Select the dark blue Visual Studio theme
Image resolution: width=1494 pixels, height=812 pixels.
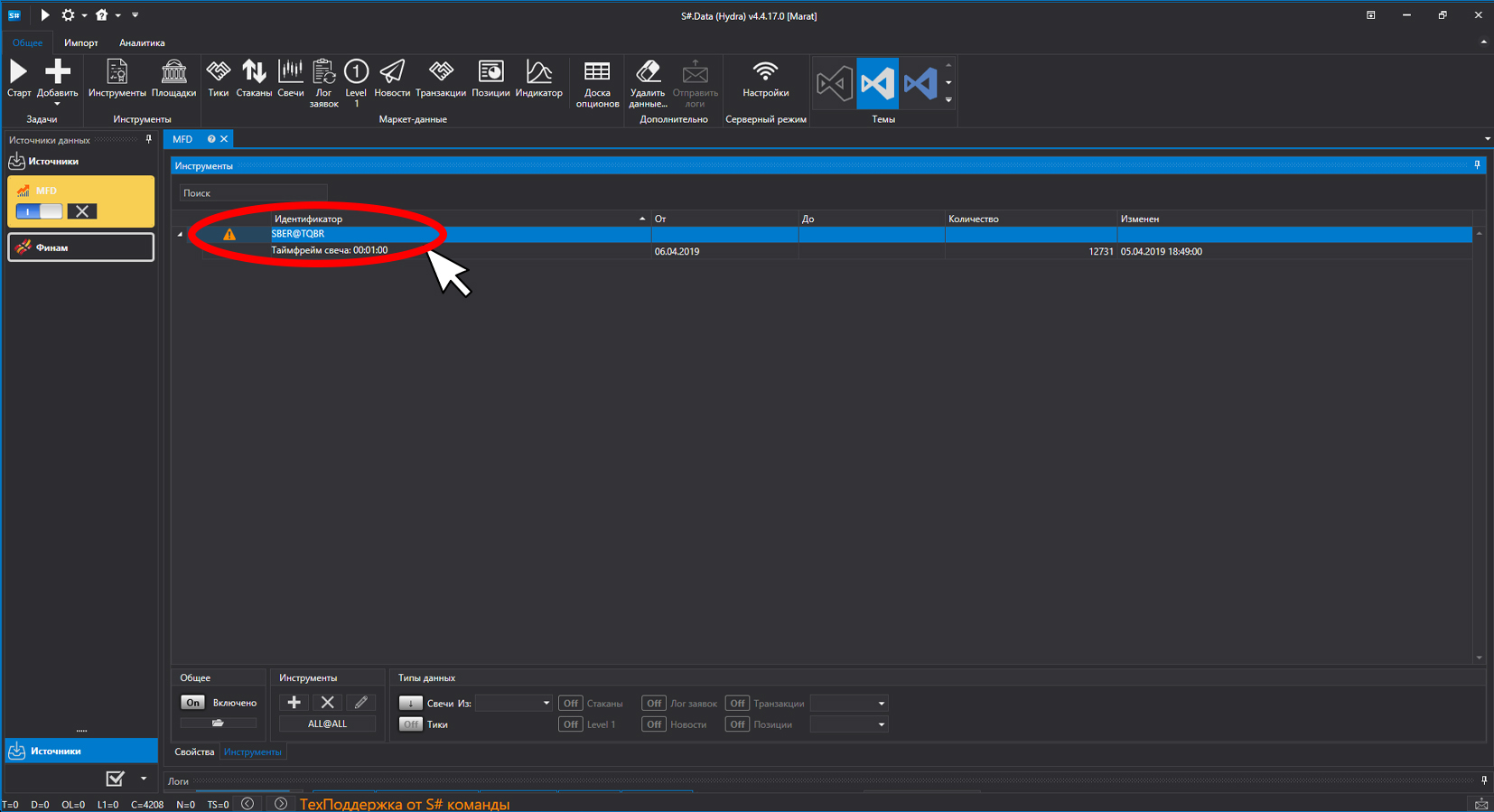(920, 84)
